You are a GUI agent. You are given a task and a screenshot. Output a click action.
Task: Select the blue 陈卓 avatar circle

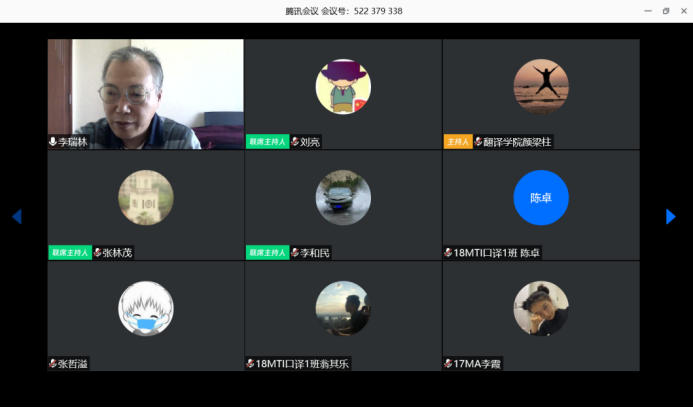pos(541,198)
